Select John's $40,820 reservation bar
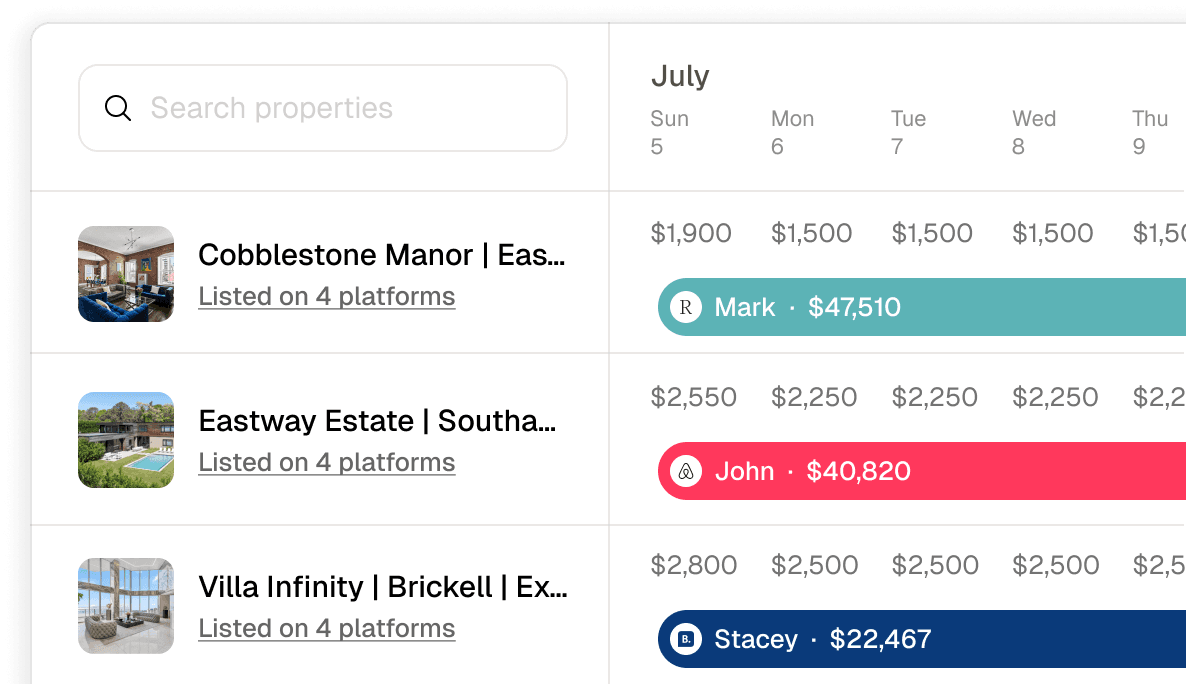Screen dimensions: 1186x684 point(922,471)
